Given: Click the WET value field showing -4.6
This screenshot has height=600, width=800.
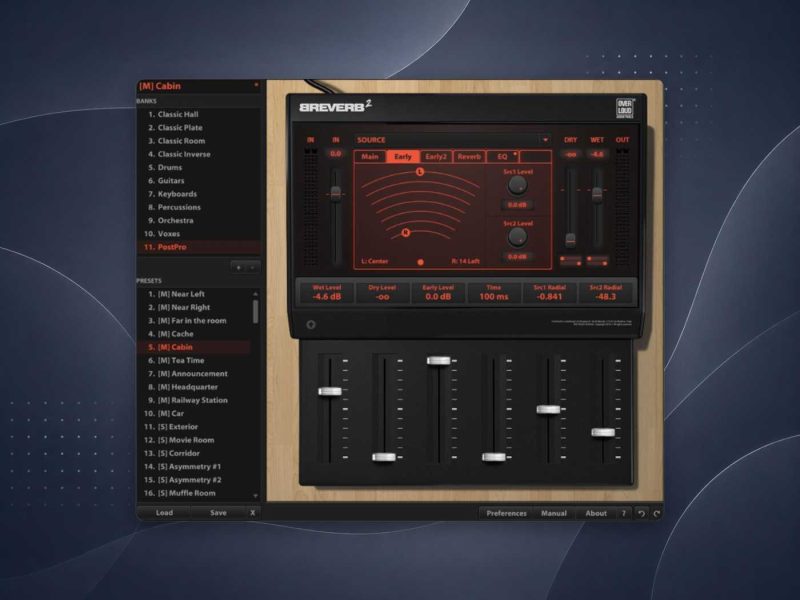Looking at the screenshot, I should (597, 154).
